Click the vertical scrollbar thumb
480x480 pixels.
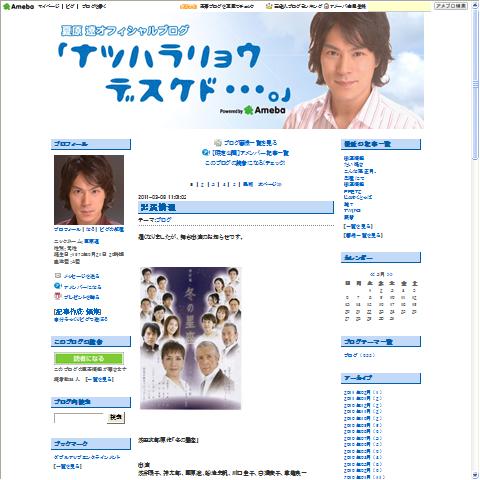coord(476,84)
